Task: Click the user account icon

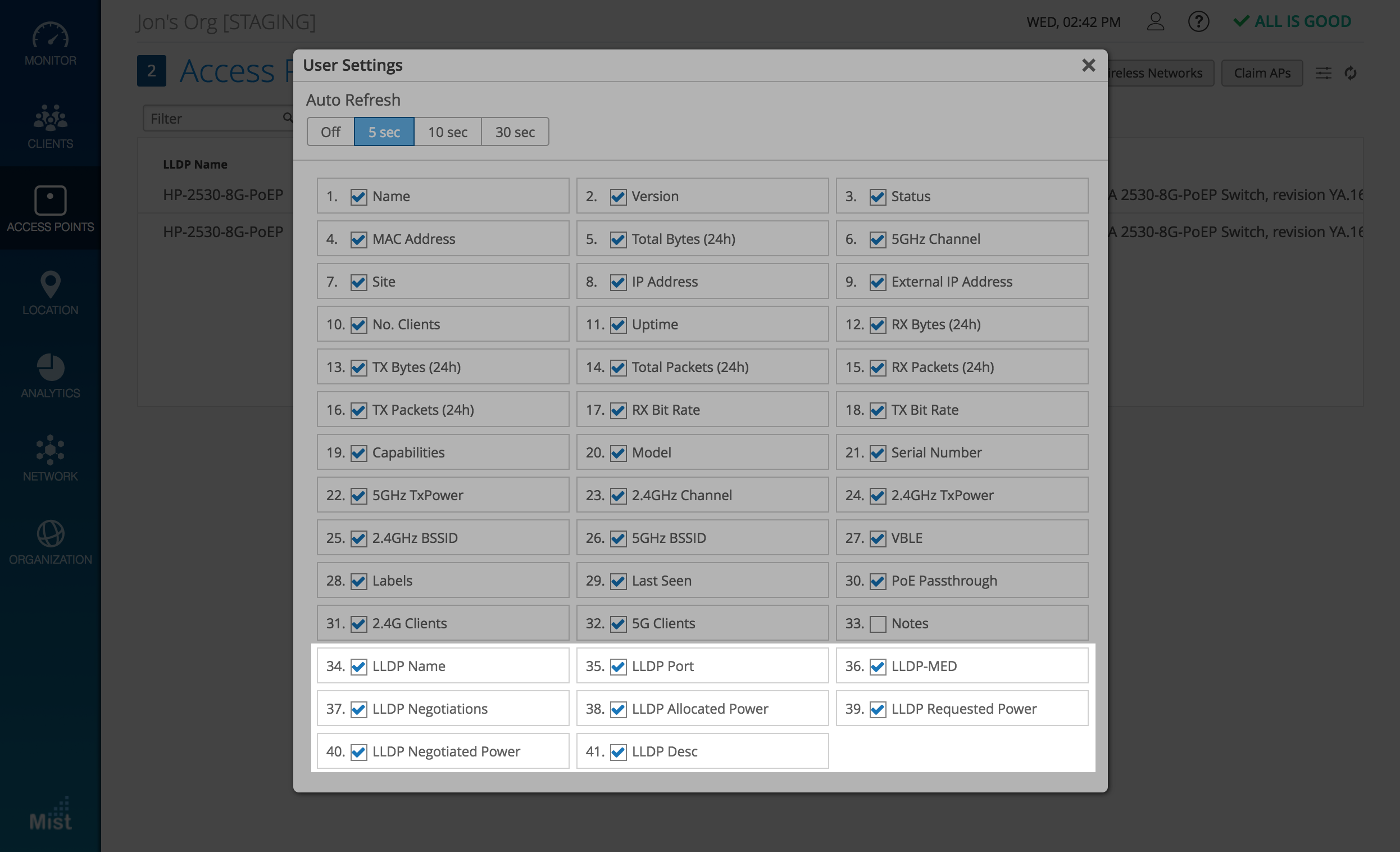Action: click(1155, 21)
